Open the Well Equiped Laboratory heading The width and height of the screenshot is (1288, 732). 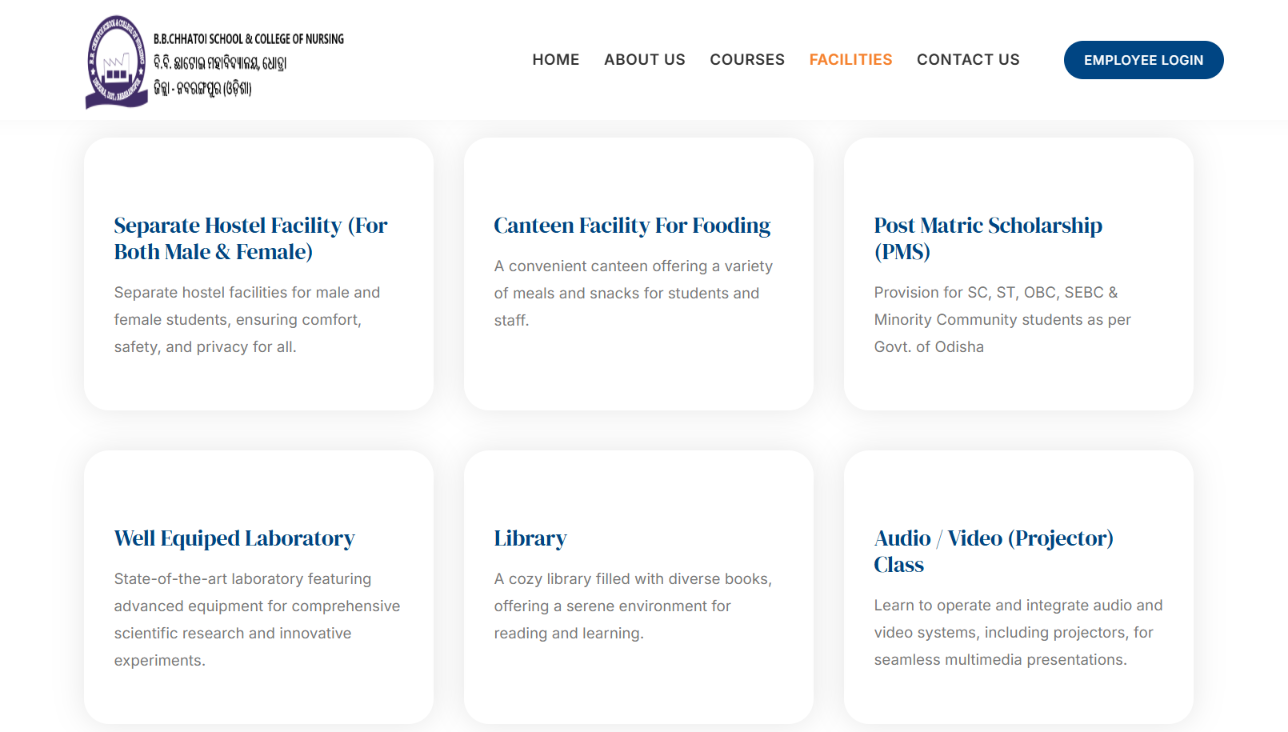click(x=234, y=538)
